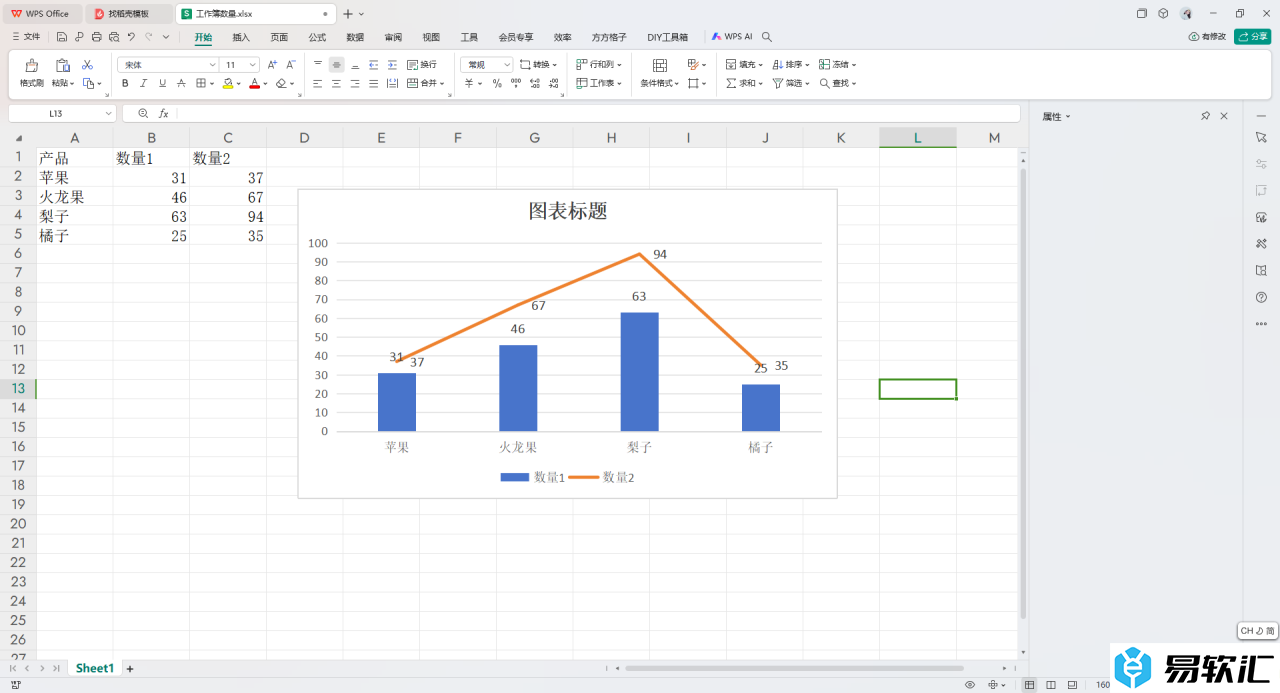Click the Find (查找) button
This screenshot has height=693, width=1280.
click(x=838, y=84)
